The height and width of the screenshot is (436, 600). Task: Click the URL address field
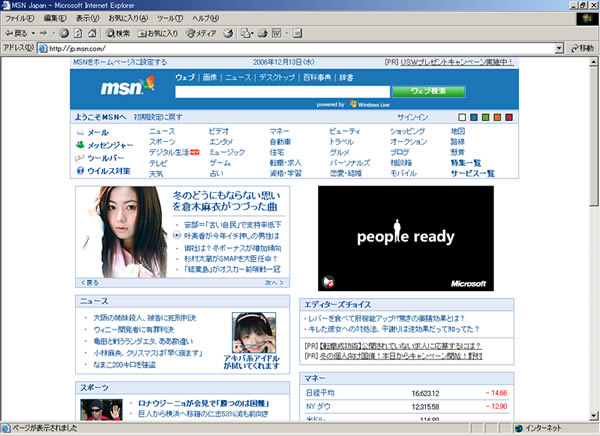301,48
